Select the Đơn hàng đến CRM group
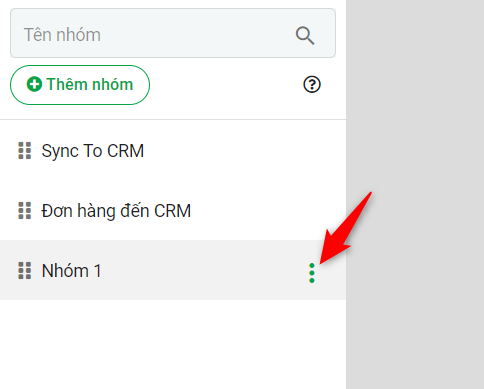The width and height of the screenshot is (484, 389). pyautogui.click(x=173, y=210)
